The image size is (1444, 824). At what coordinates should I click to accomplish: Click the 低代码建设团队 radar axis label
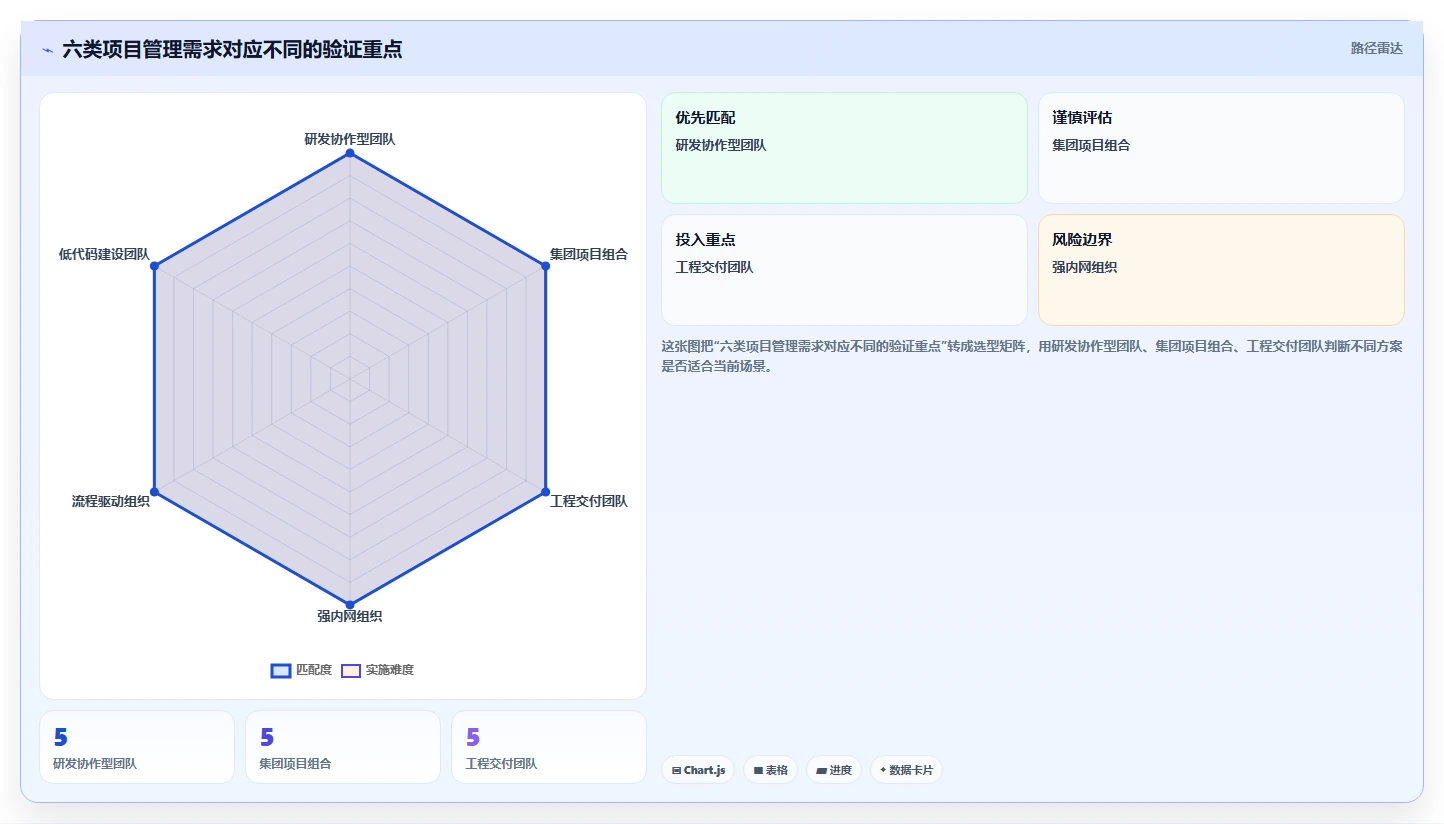coord(104,254)
